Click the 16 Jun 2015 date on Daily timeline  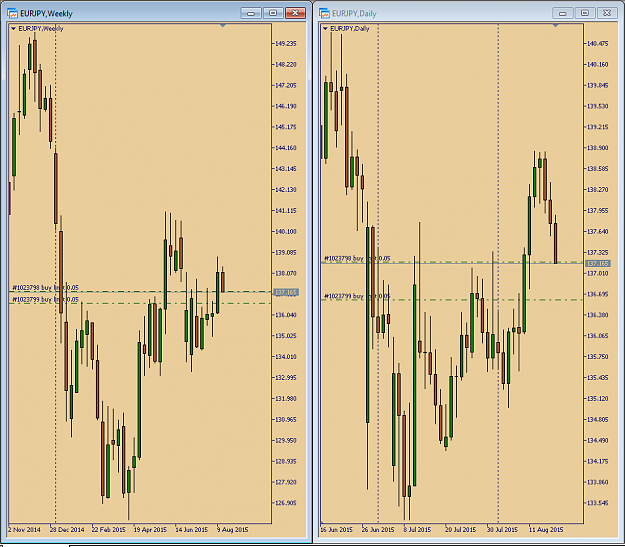[337, 530]
